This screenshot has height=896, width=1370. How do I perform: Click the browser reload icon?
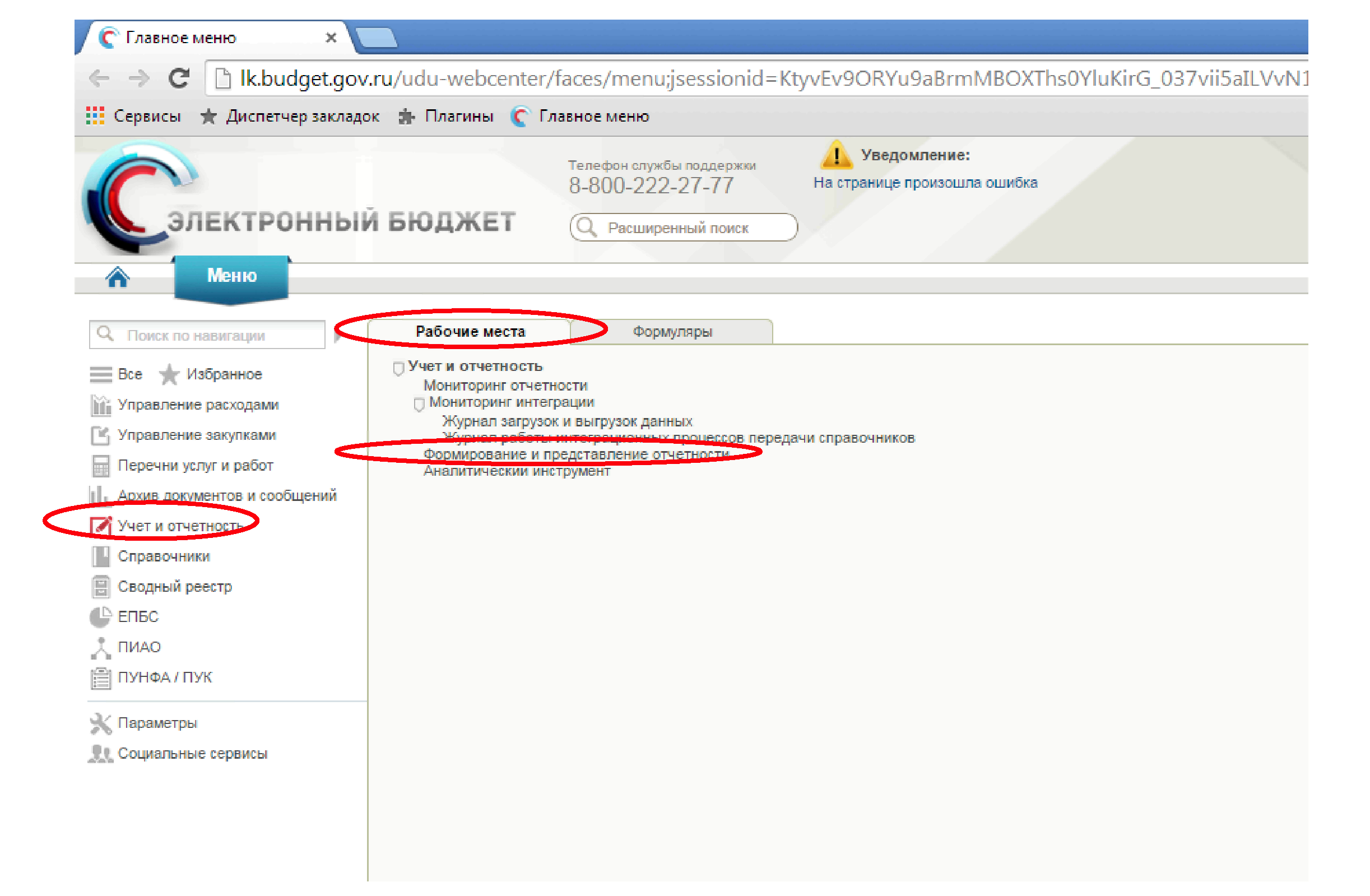point(179,78)
